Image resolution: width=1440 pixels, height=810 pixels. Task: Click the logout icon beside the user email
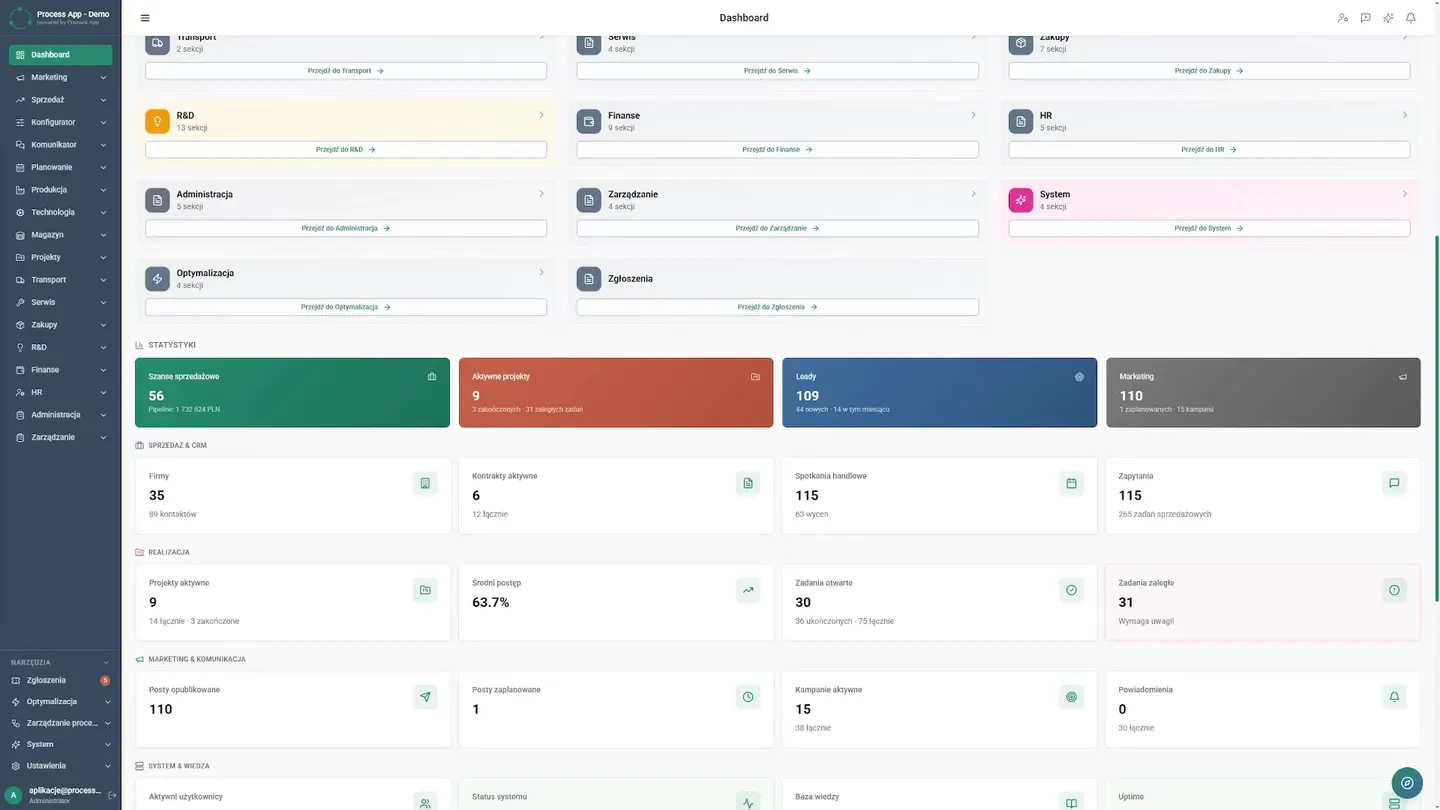pyautogui.click(x=112, y=795)
